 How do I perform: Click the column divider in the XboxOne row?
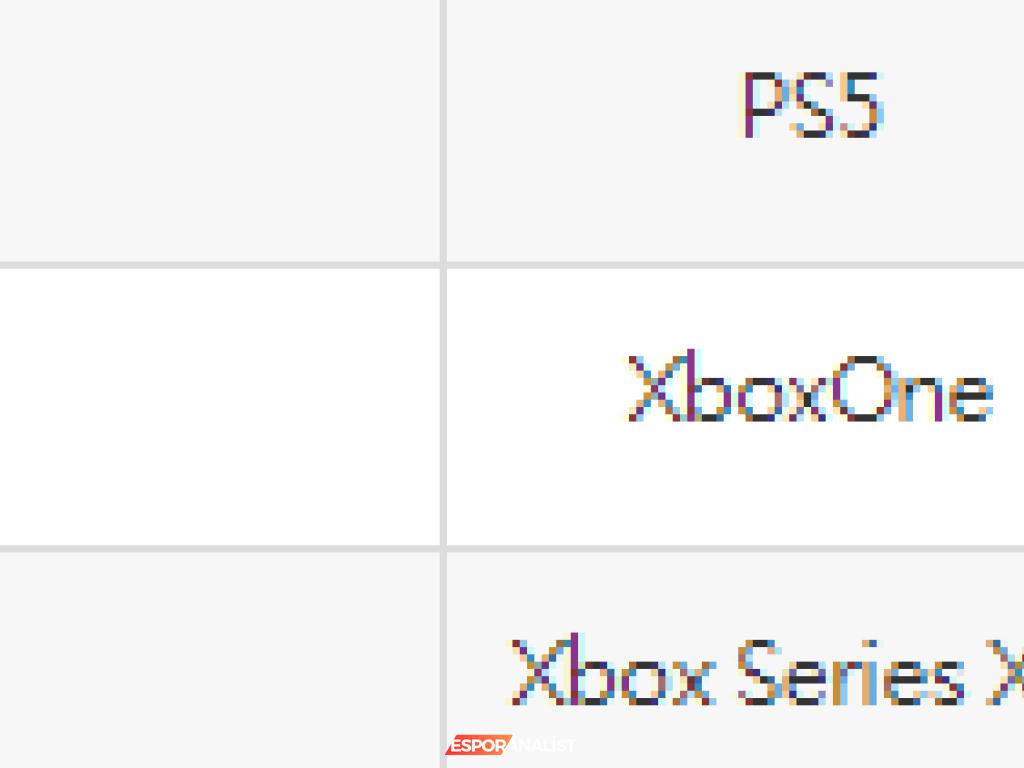[443, 407]
